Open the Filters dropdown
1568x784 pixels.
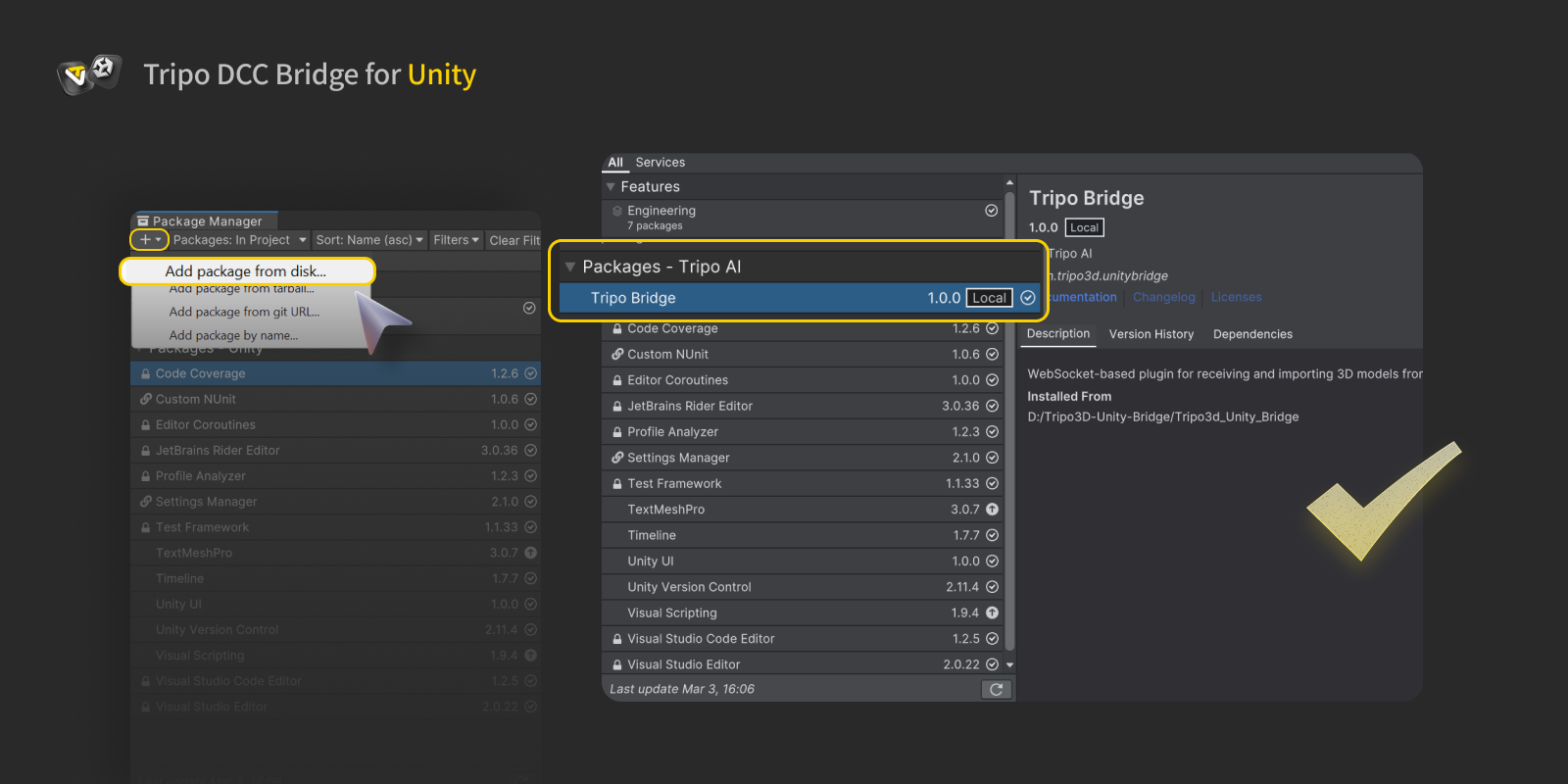pyautogui.click(x=456, y=240)
